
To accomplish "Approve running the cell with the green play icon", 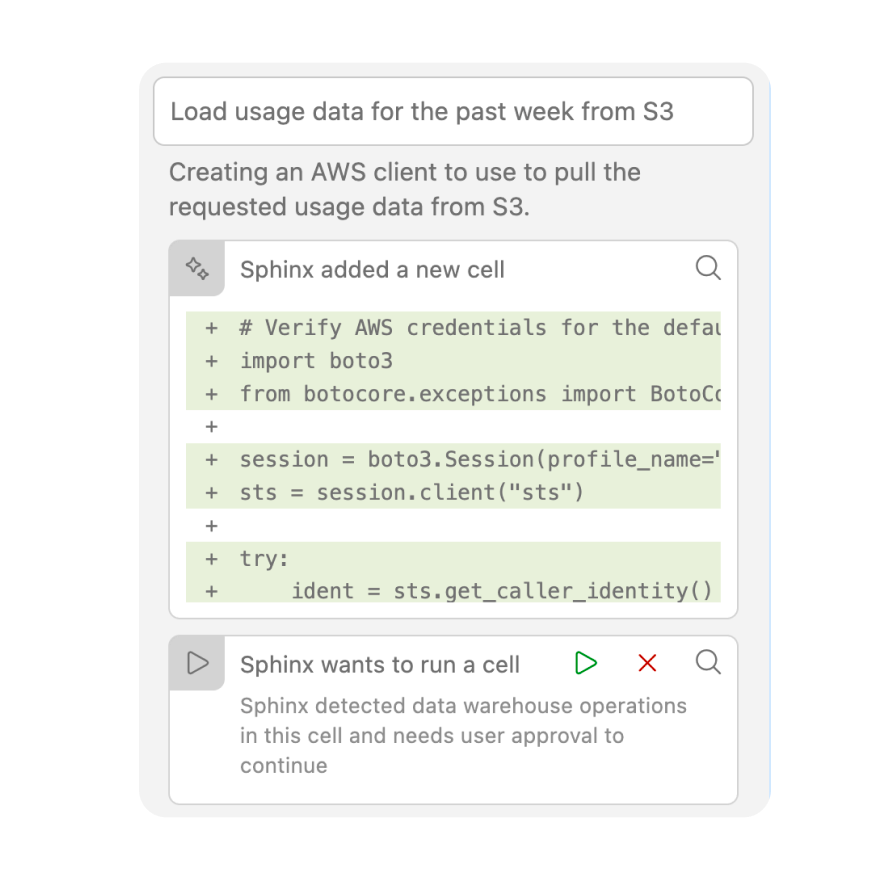I will pos(586,663).
